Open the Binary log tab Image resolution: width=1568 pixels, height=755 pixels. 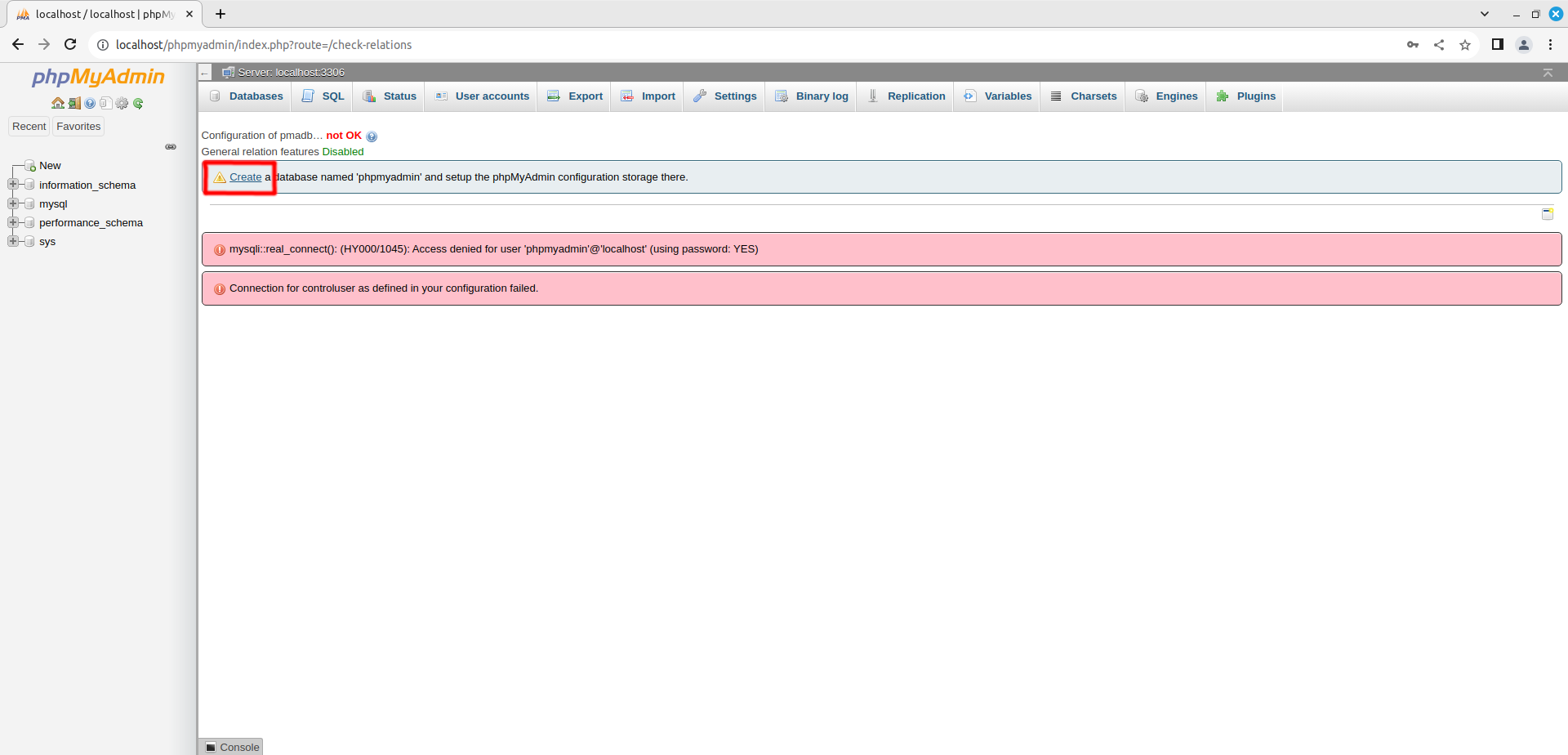coord(812,96)
